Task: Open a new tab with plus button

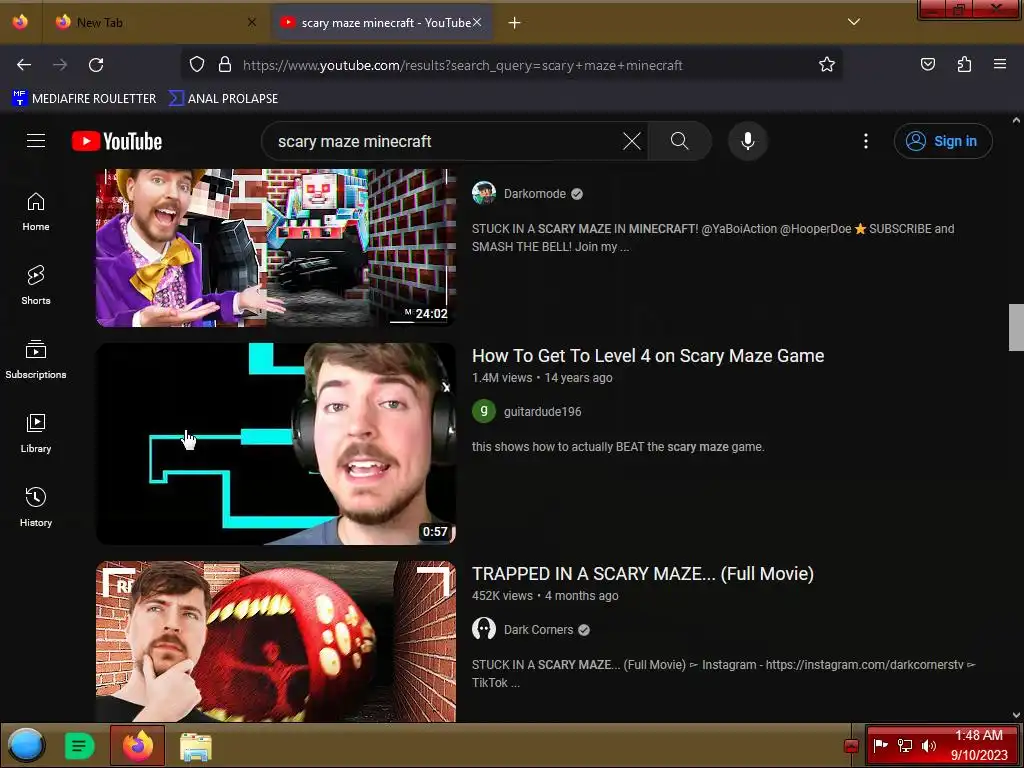Action: click(x=515, y=23)
